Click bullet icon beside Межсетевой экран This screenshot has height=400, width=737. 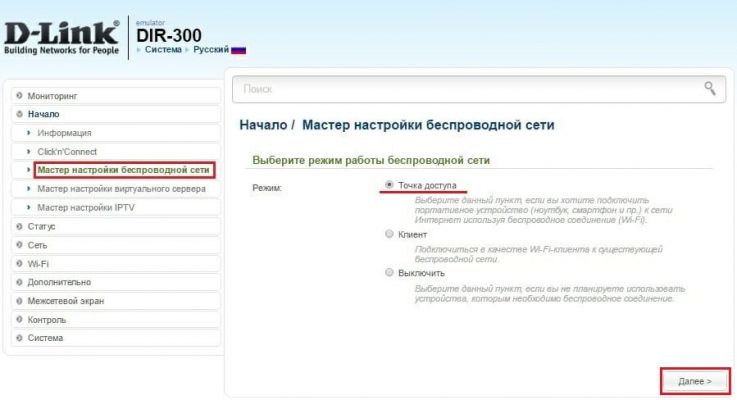coord(19,301)
